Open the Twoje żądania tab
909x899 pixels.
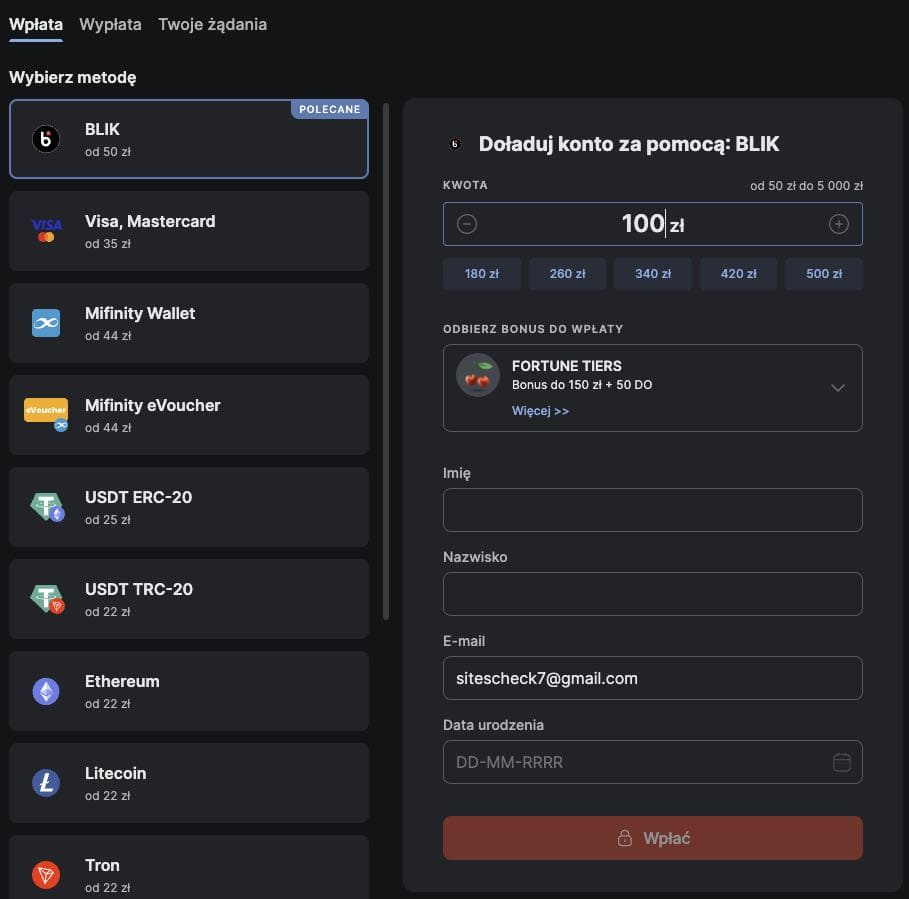(x=212, y=24)
